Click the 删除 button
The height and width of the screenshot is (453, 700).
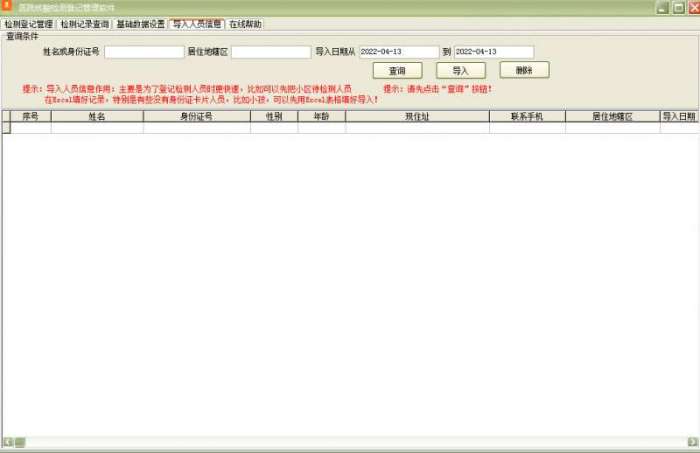tap(525, 70)
